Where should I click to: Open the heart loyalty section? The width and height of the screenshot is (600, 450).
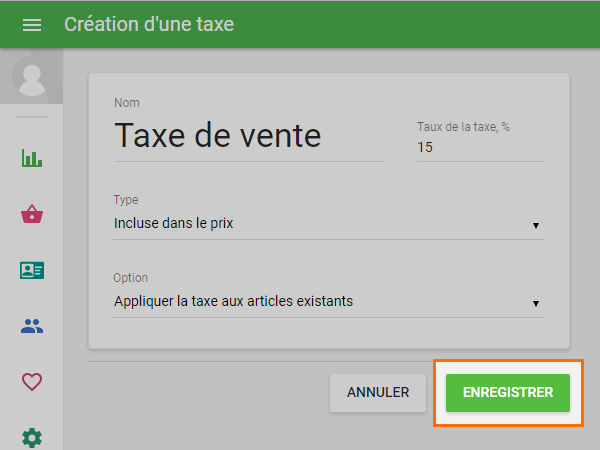pyautogui.click(x=32, y=382)
